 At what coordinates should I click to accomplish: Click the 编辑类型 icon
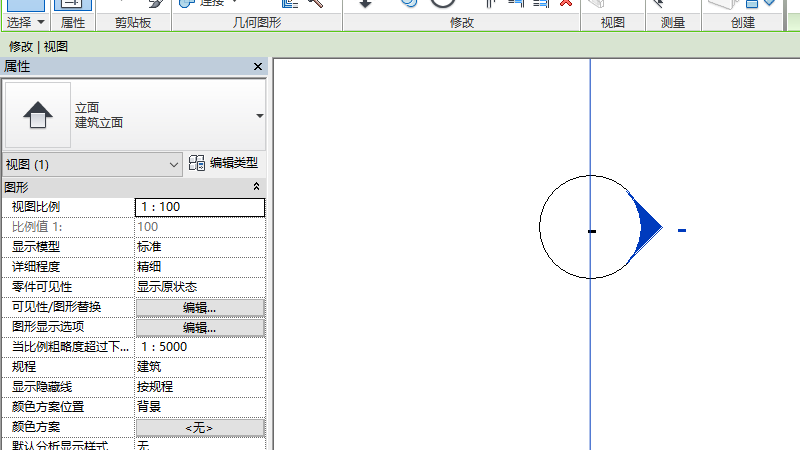click(197, 163)
